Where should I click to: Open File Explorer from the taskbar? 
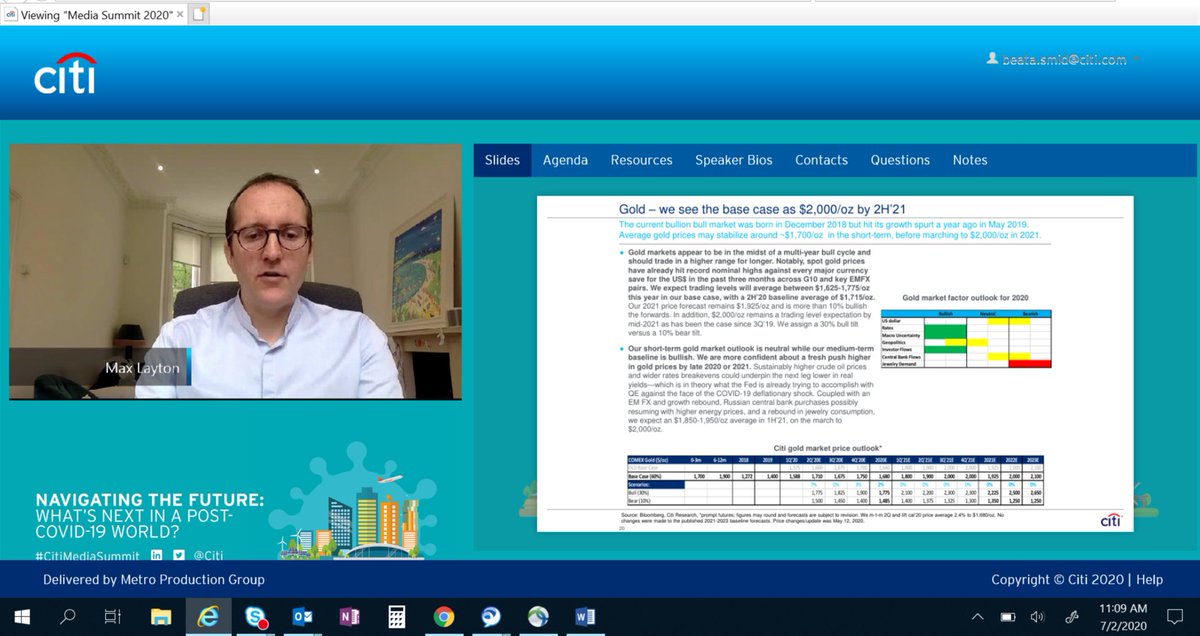coord(161,616)
